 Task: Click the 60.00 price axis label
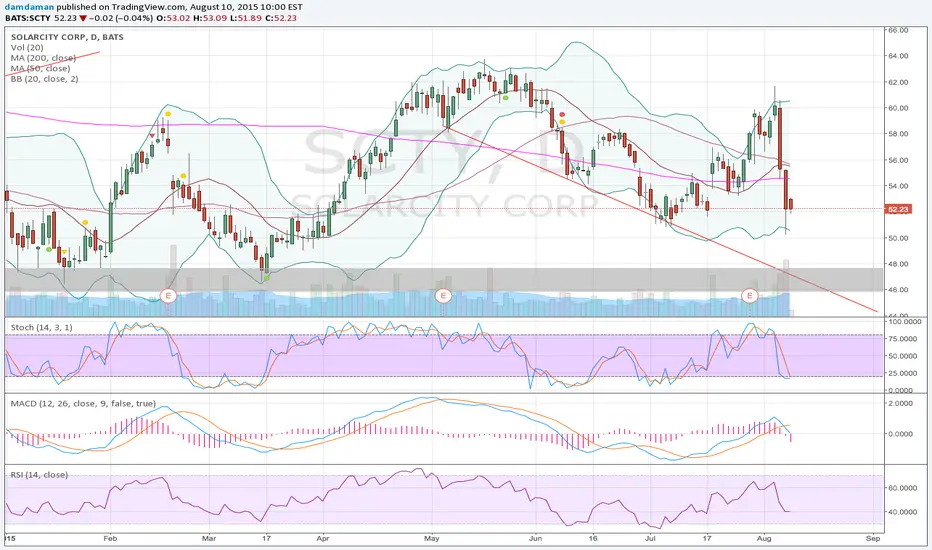(898, 108)
